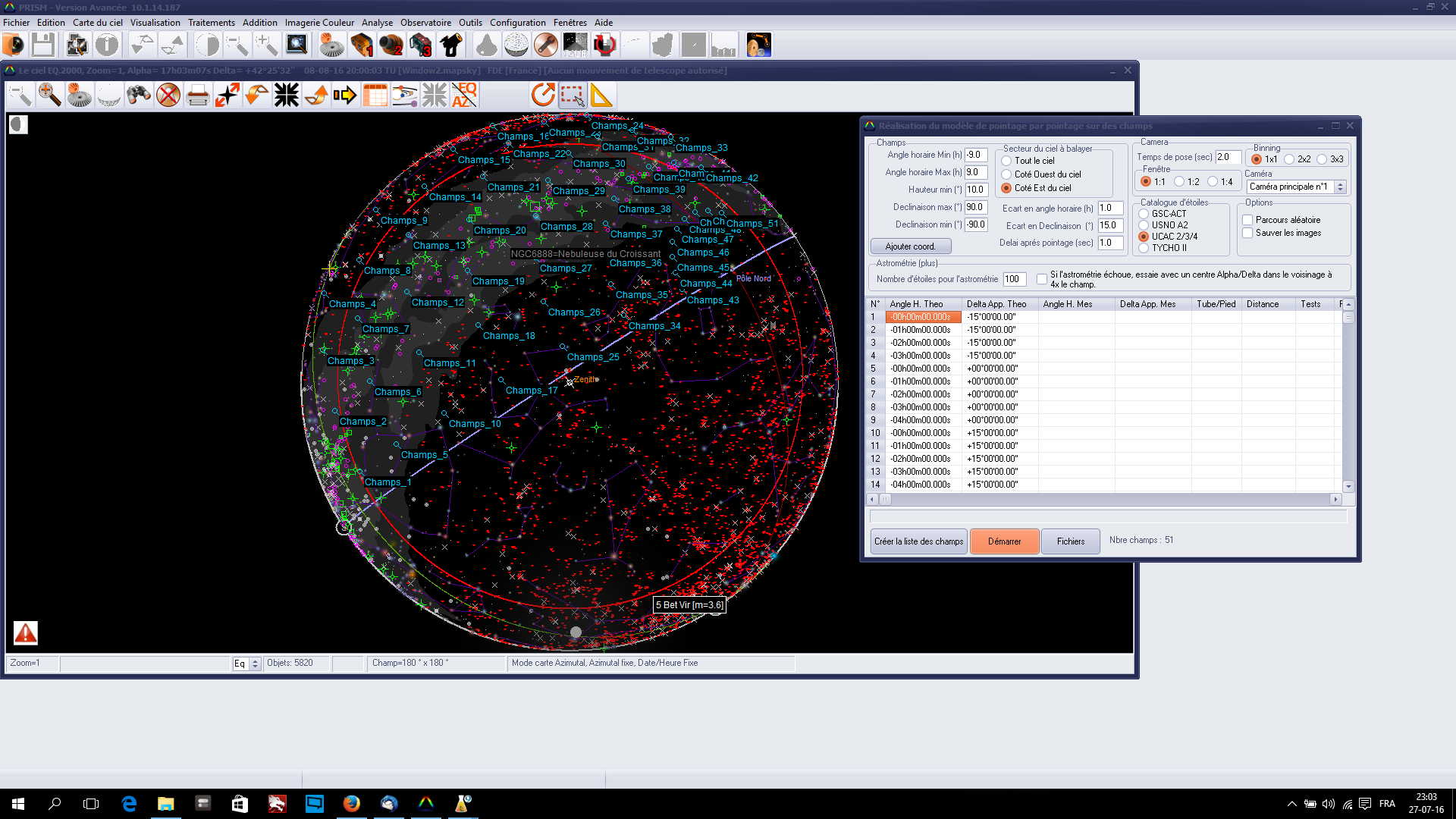Select 'Tout le ciel' radio option

[1006, 161]
